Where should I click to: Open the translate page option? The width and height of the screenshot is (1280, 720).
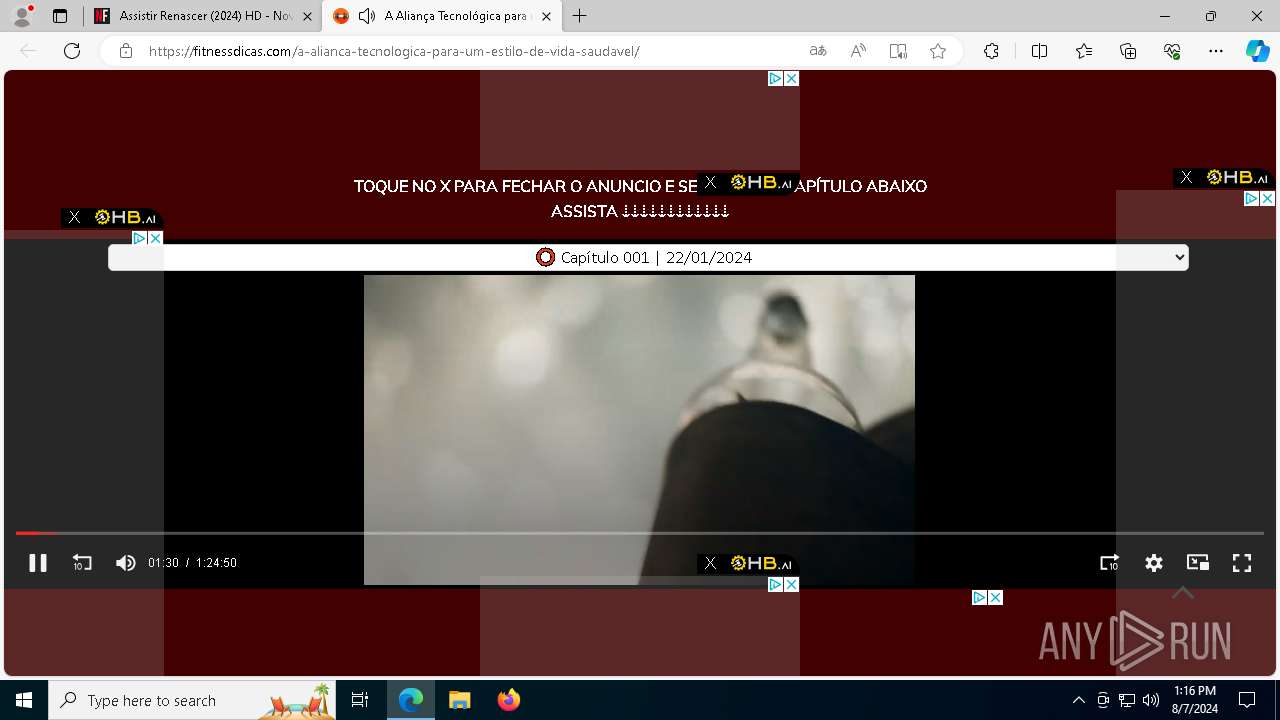click(818, 51)
